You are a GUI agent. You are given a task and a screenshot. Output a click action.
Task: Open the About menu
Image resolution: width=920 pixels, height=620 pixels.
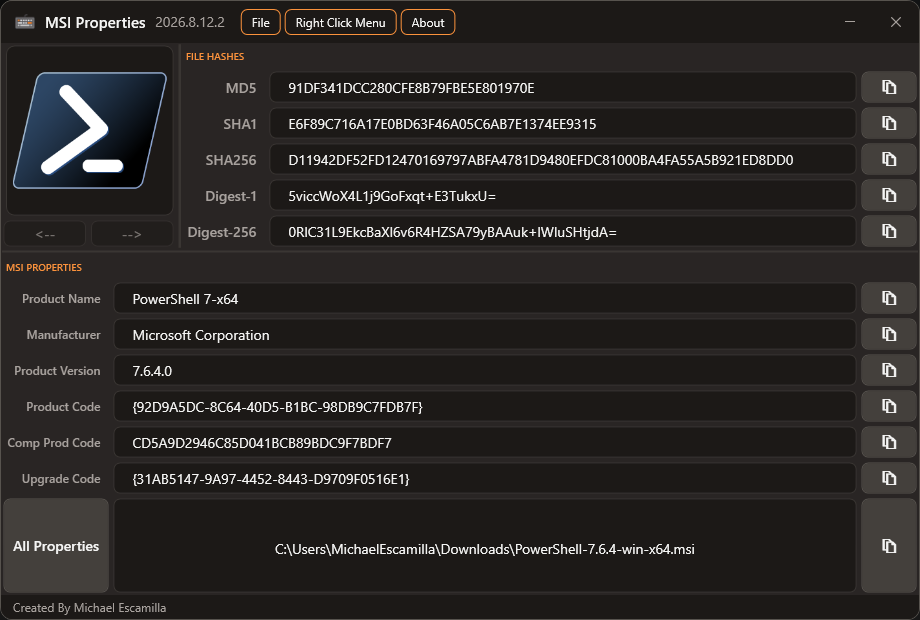[x=428, y=22]
